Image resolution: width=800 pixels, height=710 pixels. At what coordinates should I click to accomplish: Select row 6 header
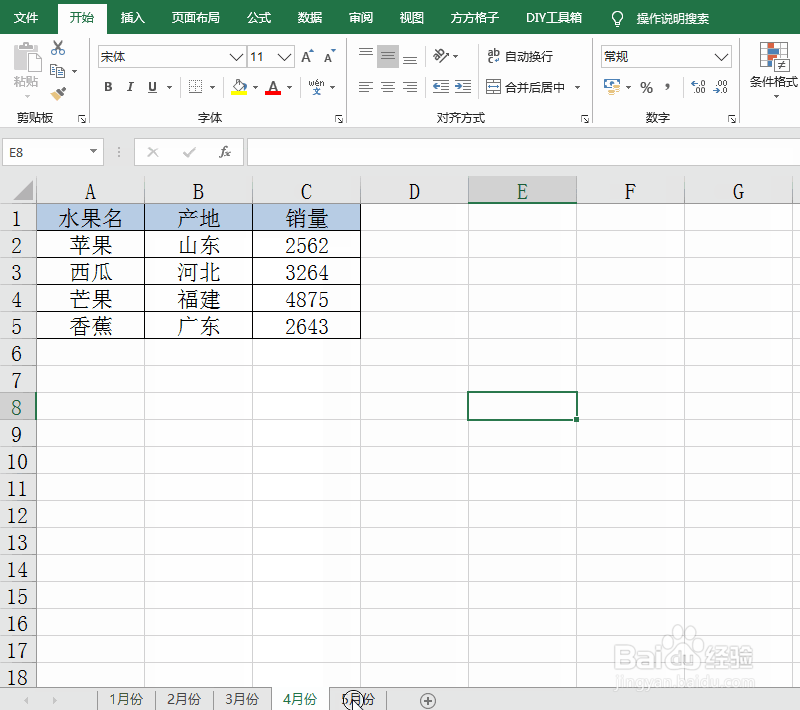pos(17,353)
